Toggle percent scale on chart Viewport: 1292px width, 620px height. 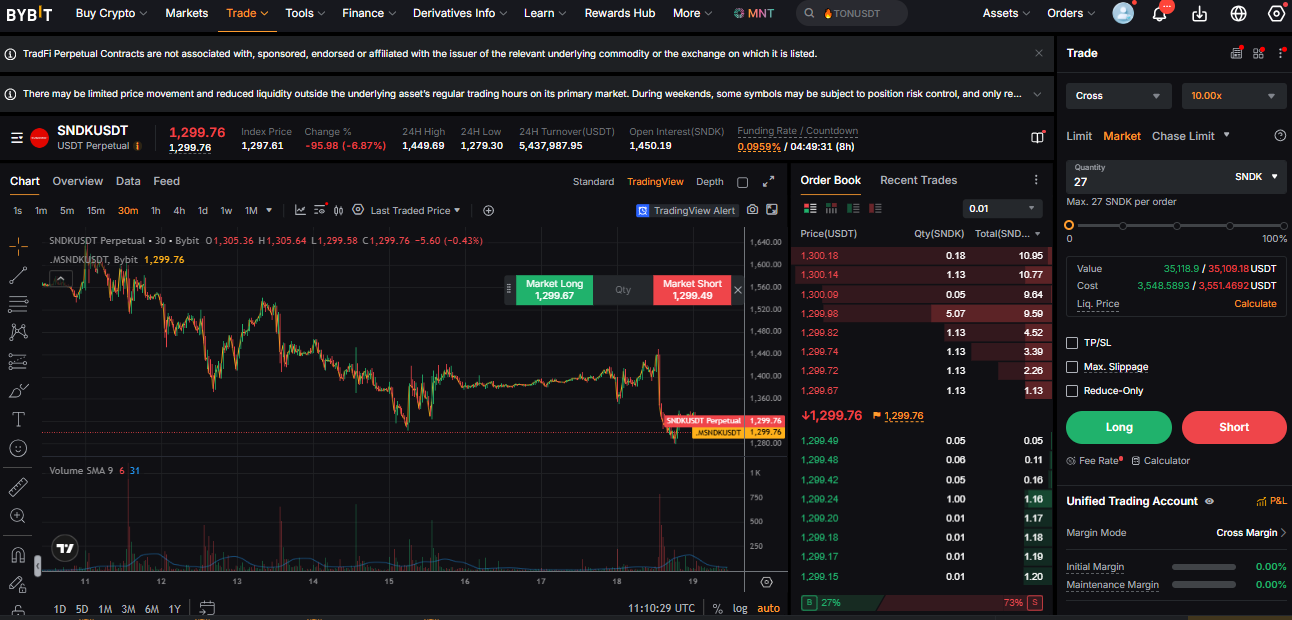pyautogui.click(x=717, y=608)
